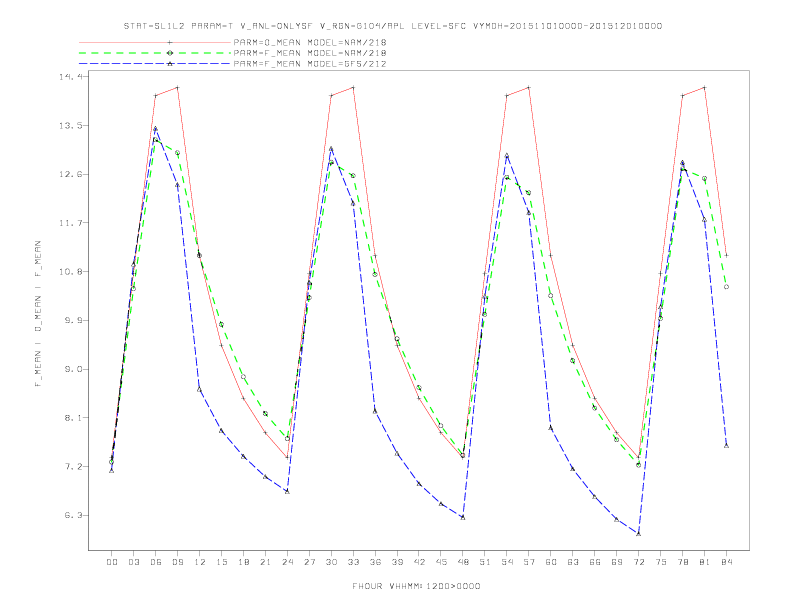Select legend entry PARM=F_MEAN MODEL=NAM/218
This screenshot has height=612, width=792.
310,53
